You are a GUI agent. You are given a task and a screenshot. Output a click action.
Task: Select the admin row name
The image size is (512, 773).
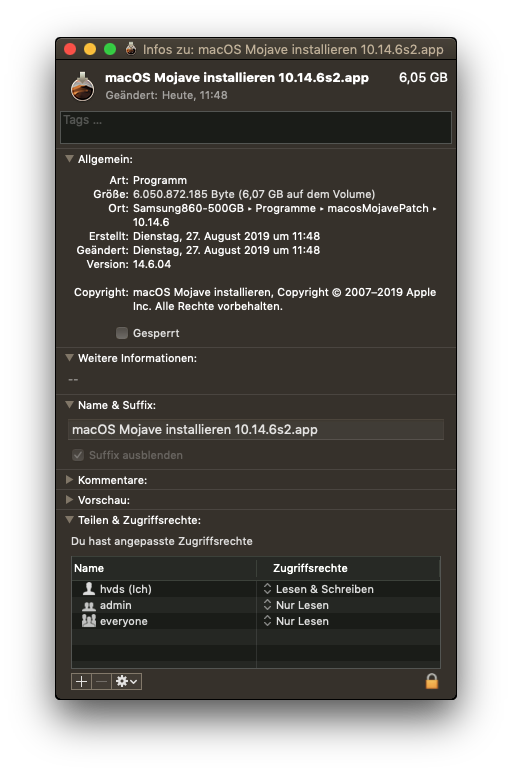tap(115, 605)
